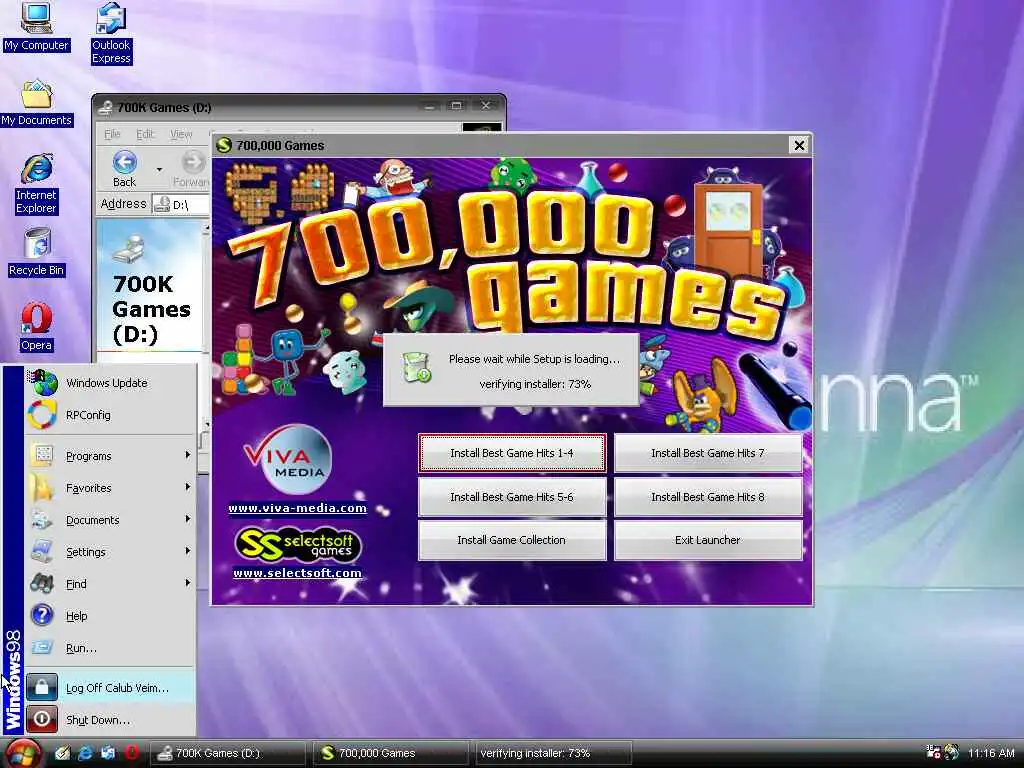Click Install Best Game Hits 7
The width and height of the screenshot is (1024, 768).
coord(708,453)
